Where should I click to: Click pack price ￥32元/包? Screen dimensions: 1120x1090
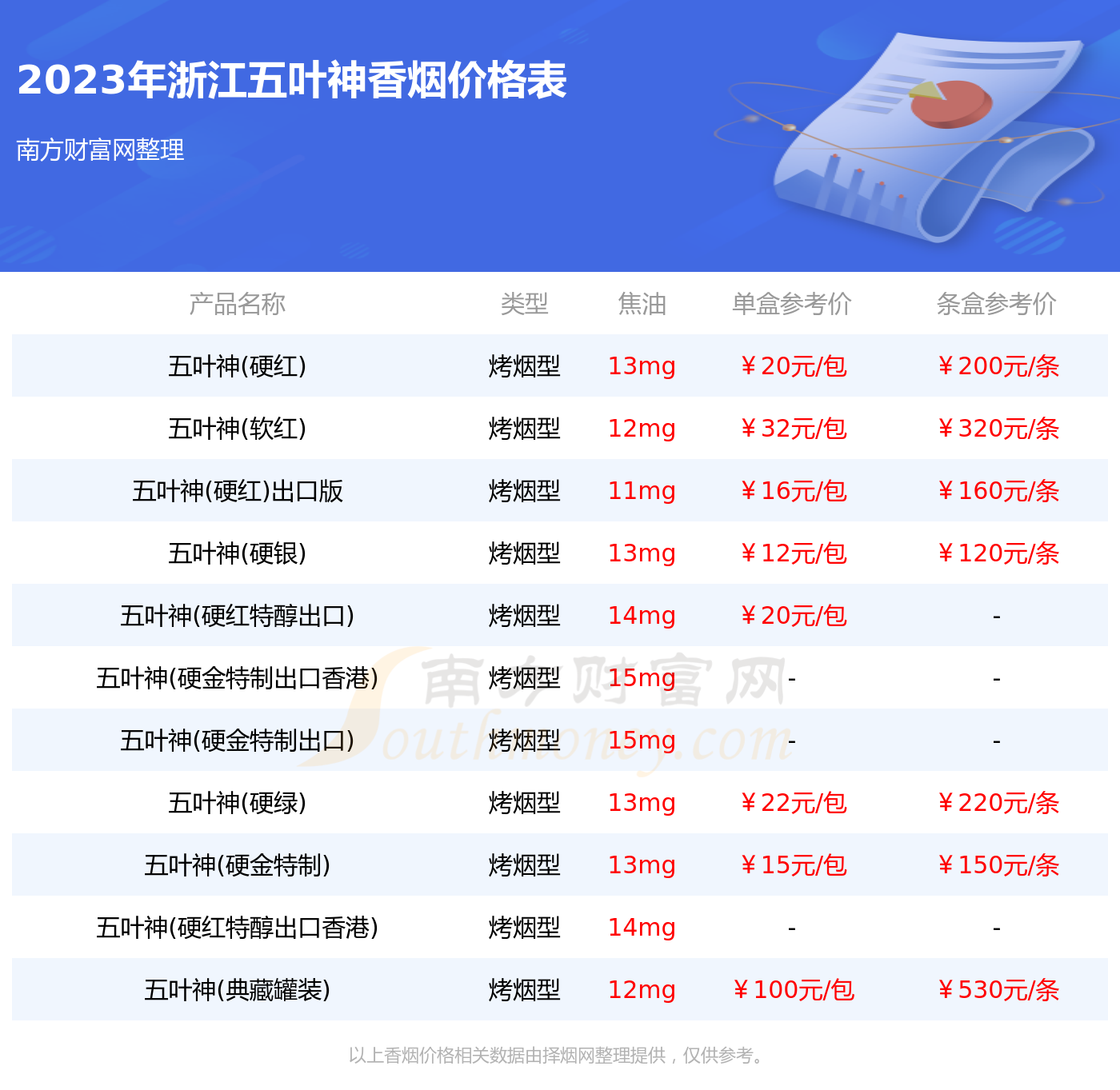tap(792, 429)
